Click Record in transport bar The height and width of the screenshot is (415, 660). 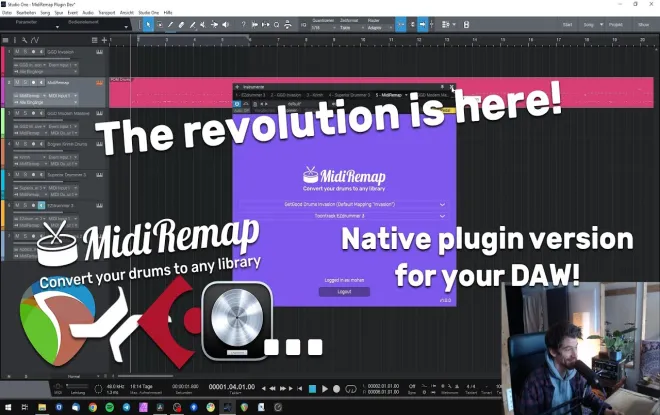pyautogui.click(x=336, y=389)
